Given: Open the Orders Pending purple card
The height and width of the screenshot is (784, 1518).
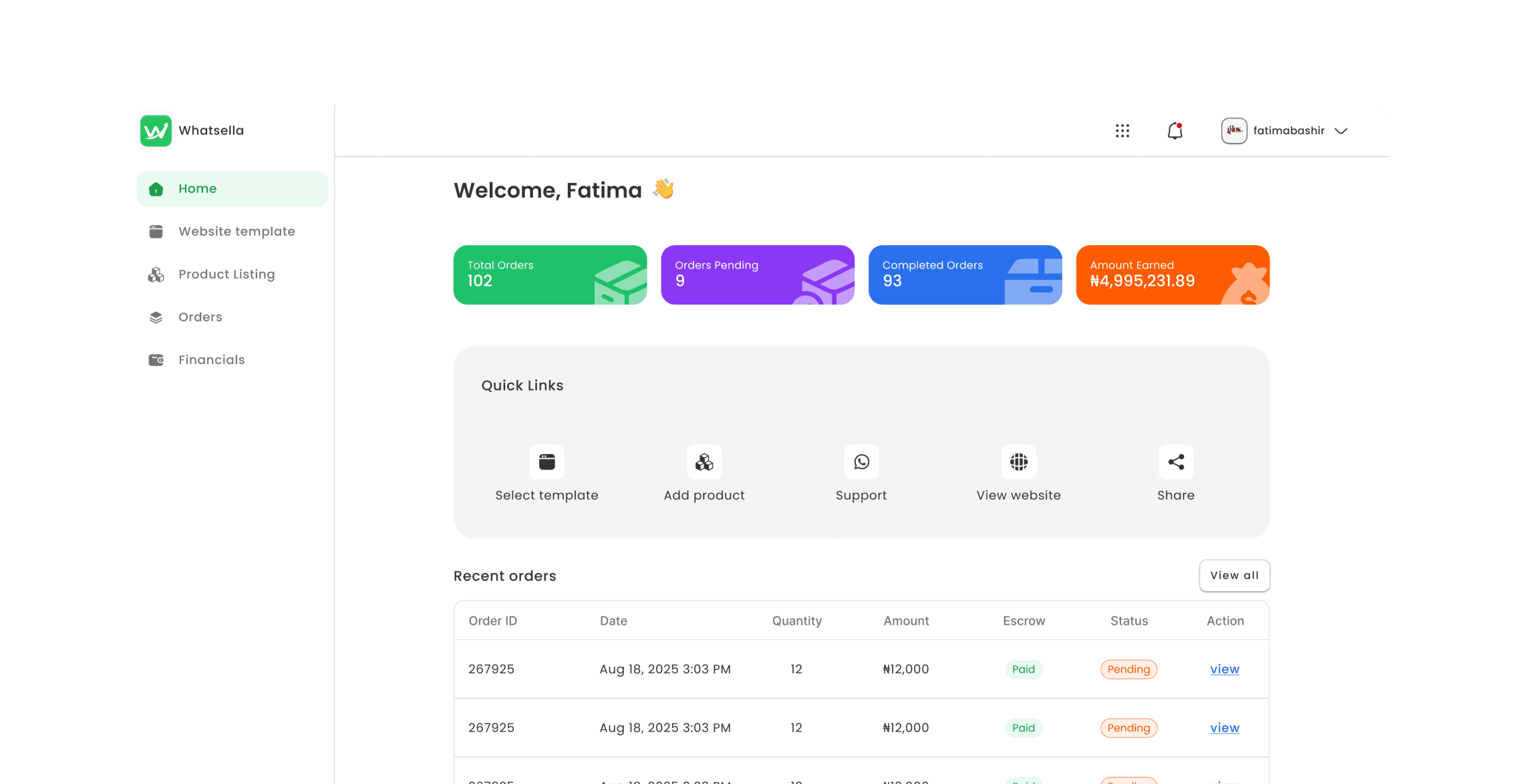Looking at the screenshot, I should pos(757,275).
